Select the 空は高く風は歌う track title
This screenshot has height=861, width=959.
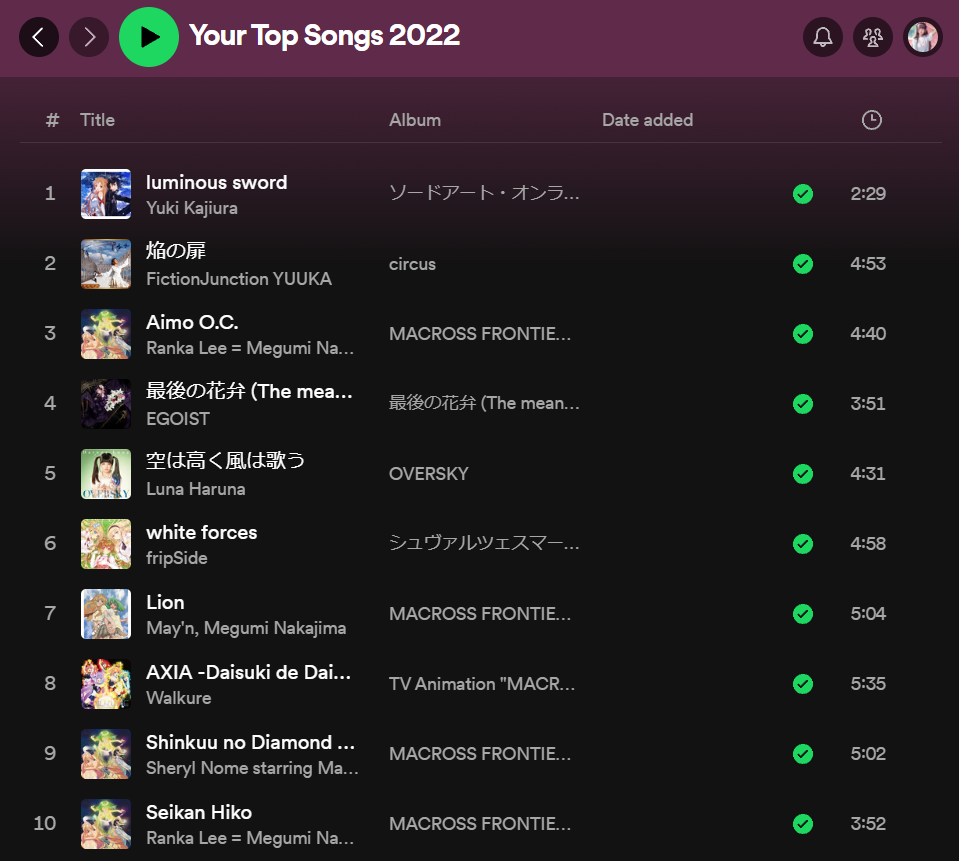click(x=225, y=460)
